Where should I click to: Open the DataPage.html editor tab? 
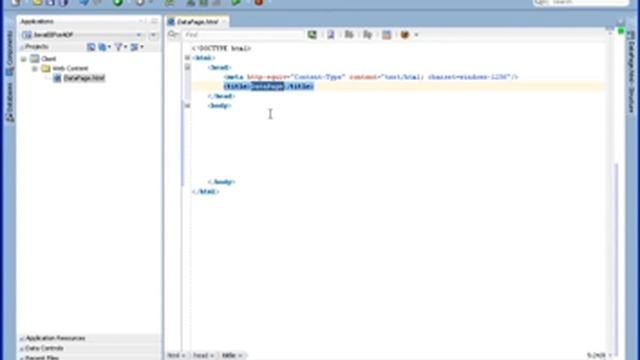(198, 22)
